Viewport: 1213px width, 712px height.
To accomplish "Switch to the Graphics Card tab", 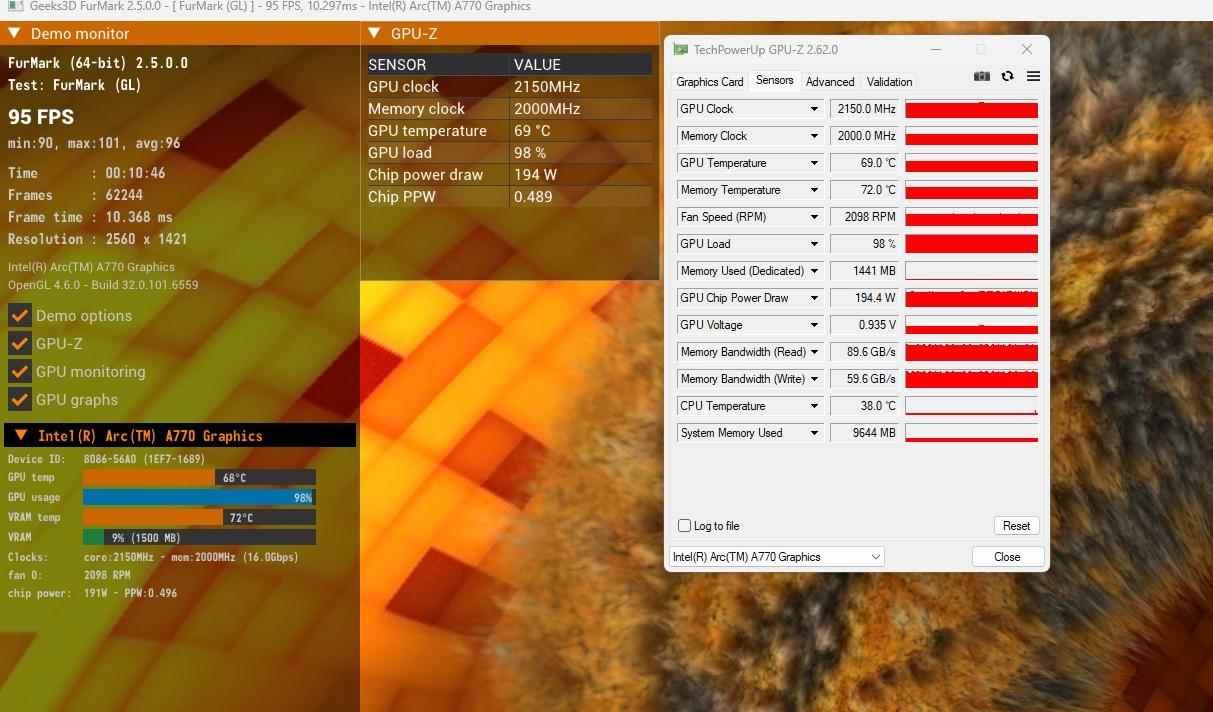I will [710, 82].
